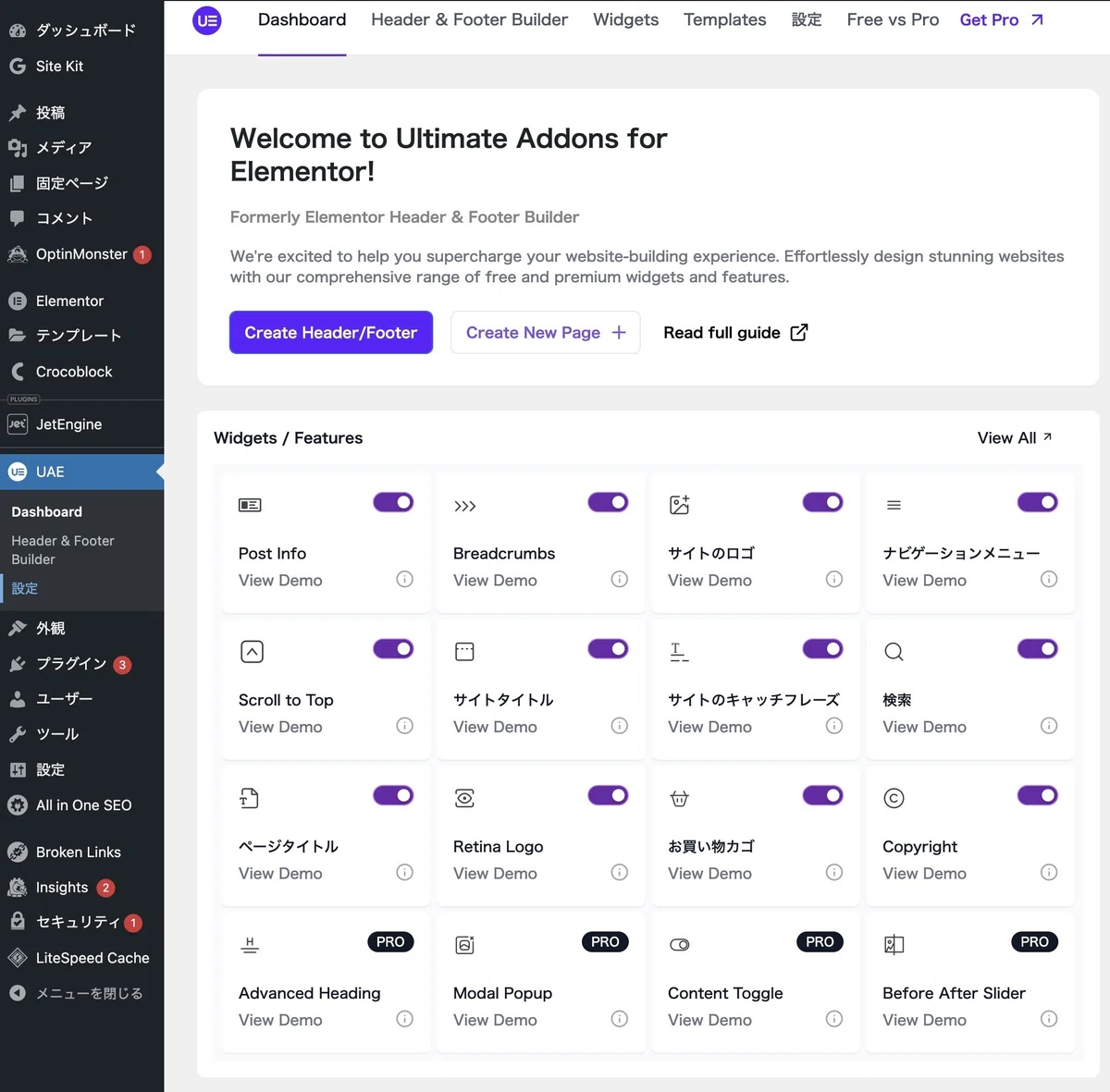
Task: Click the Copyright widget icon
Action: click(x=894, y=798)
